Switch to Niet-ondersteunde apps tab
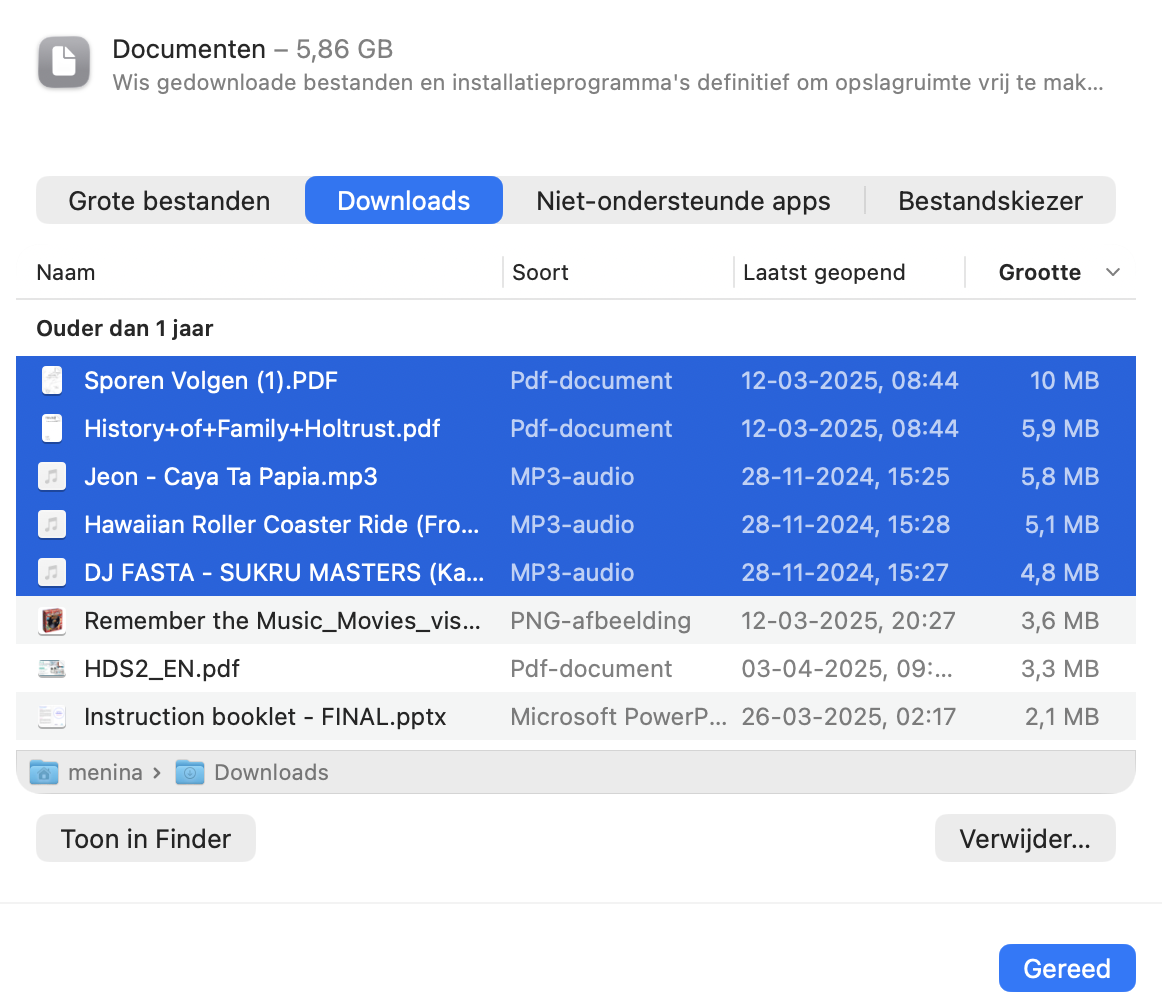This screenshot has width=1162, height=1006. point(683,200)
